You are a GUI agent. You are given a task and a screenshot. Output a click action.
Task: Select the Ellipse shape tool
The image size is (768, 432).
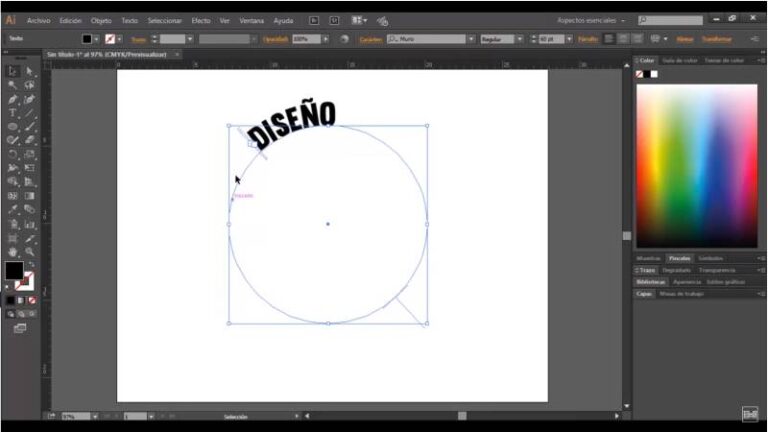12,126
